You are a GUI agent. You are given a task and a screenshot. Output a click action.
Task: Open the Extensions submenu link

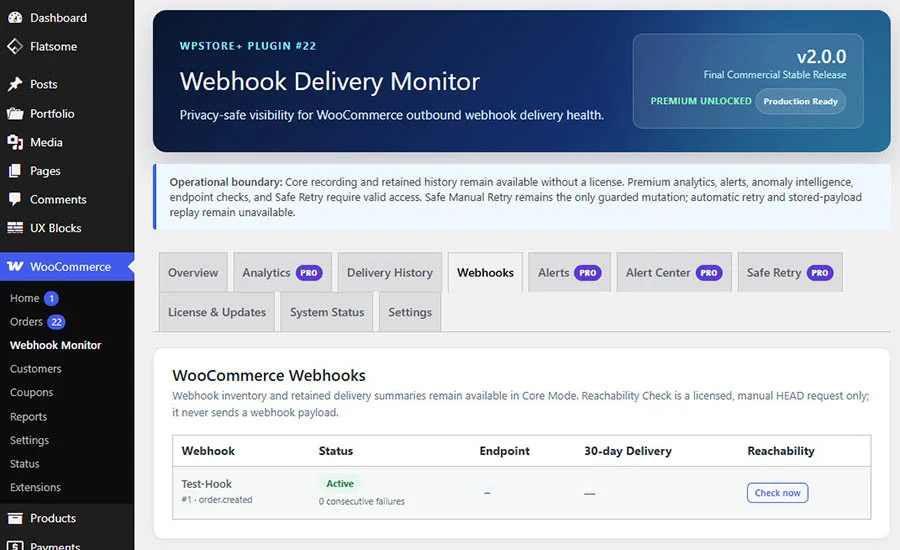click(35, 487)
